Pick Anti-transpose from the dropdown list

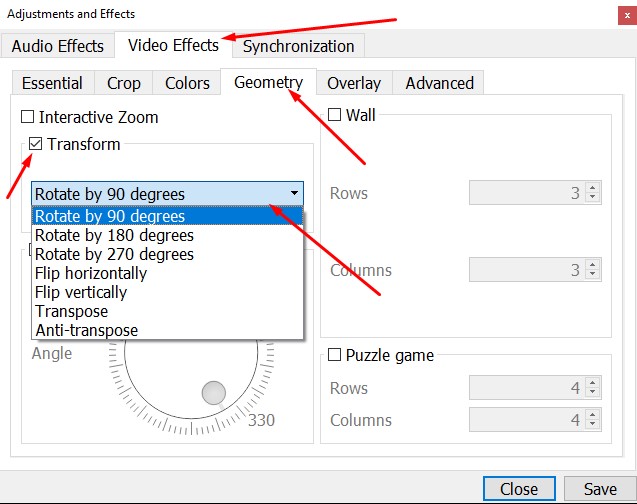[86, 330]
